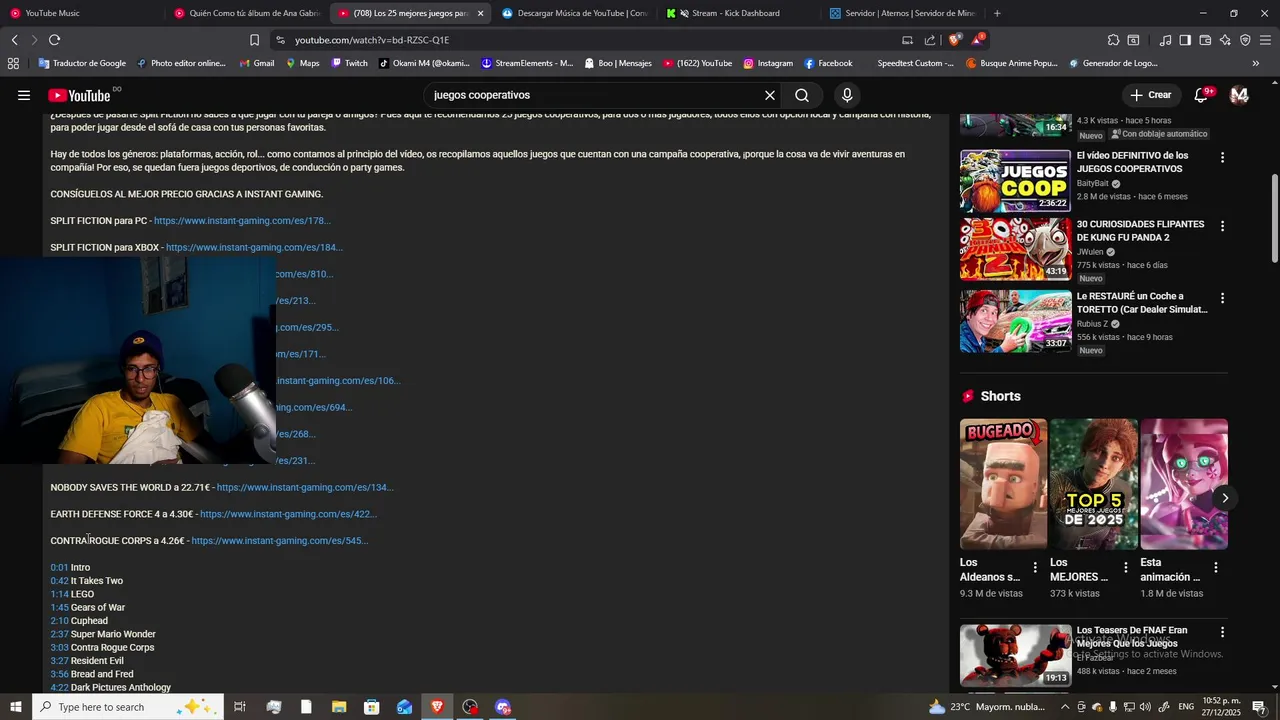The height and width of the screenshot is (720, 1280).
Task: Go back in browser history
Action: tap(14, 40)
